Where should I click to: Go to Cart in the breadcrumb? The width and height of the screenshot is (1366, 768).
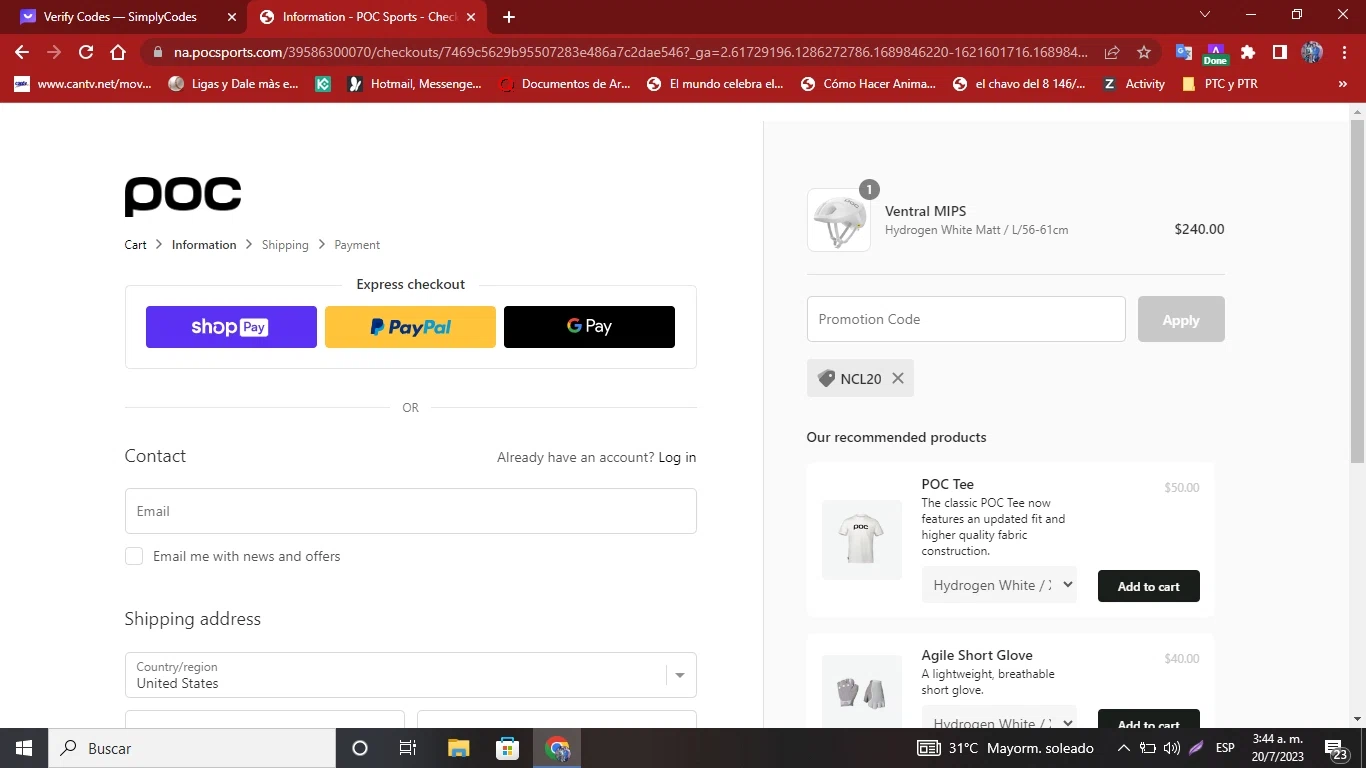pos(136,245)
